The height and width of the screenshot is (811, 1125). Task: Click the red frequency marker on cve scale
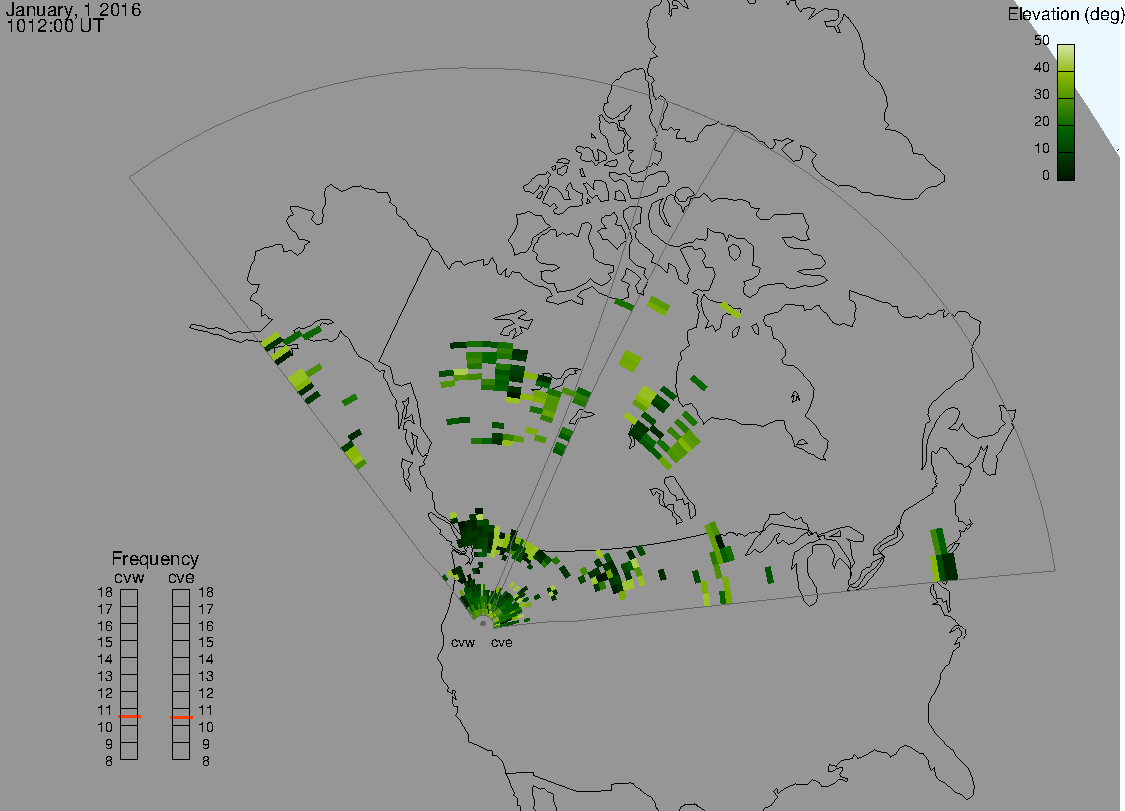click(181, 717)
